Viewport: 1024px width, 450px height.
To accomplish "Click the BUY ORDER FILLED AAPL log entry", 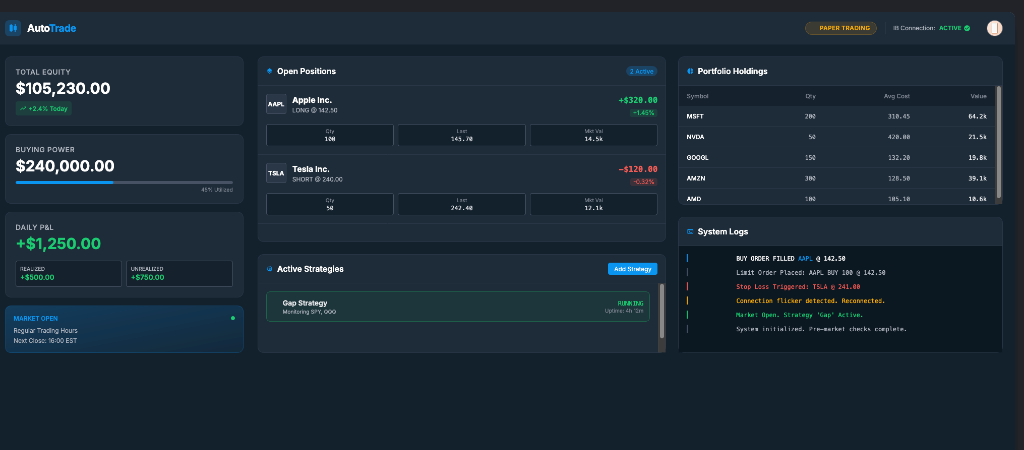I will coord(791,259).
